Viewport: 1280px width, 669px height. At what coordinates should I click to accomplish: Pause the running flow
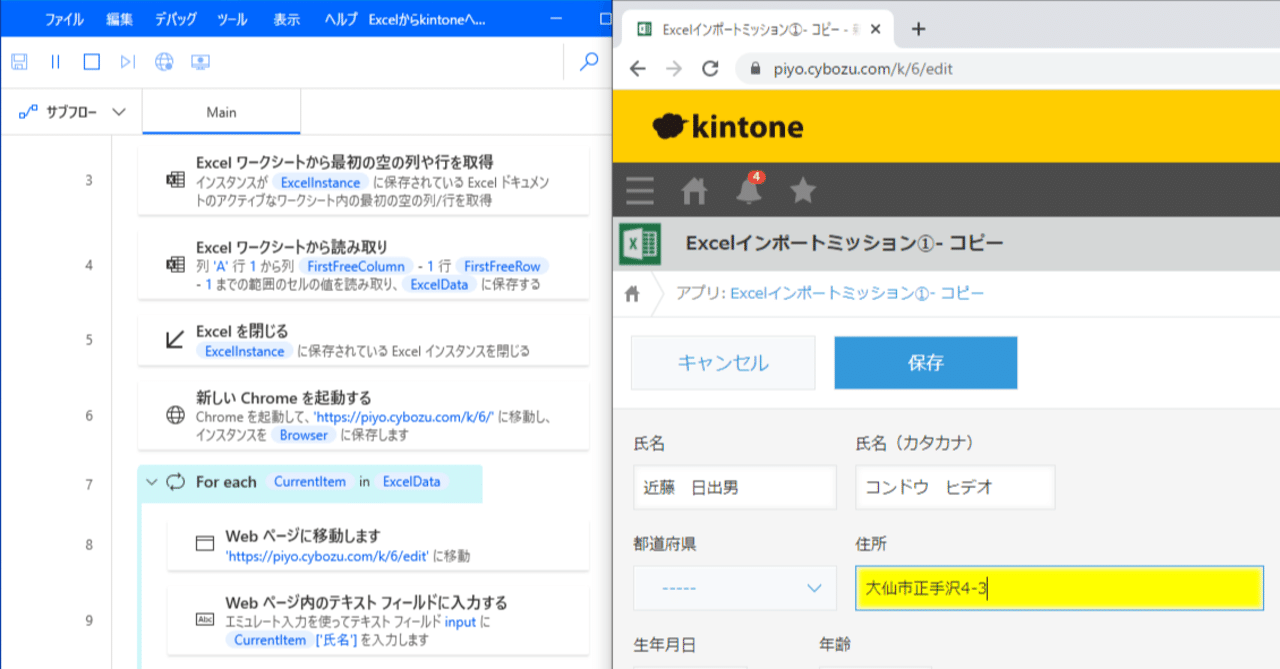(x=54, y=62)
